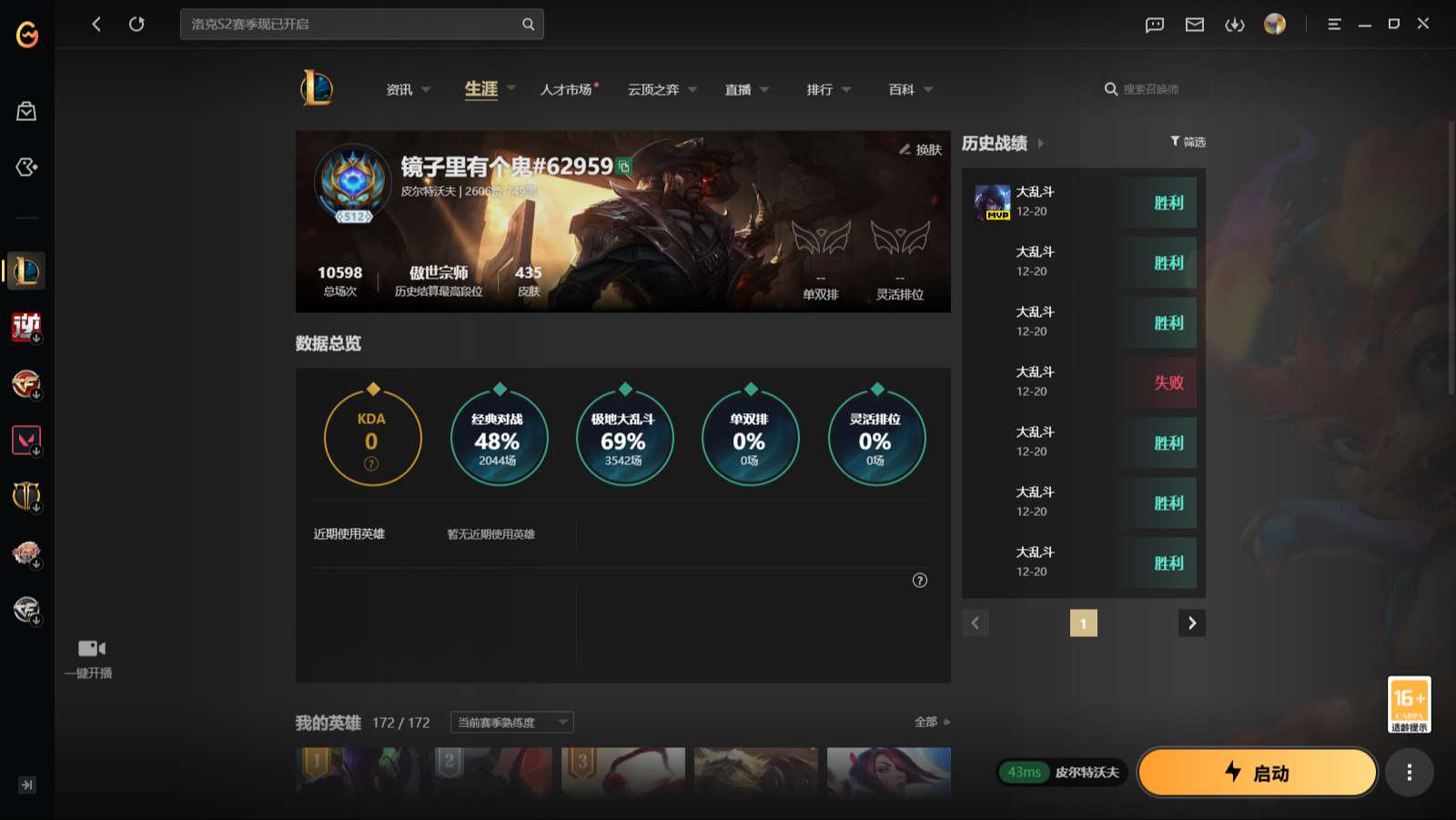Open the hamburger main menu icon
Screen dimensions: 1456x820
[x=1334, y=25]
